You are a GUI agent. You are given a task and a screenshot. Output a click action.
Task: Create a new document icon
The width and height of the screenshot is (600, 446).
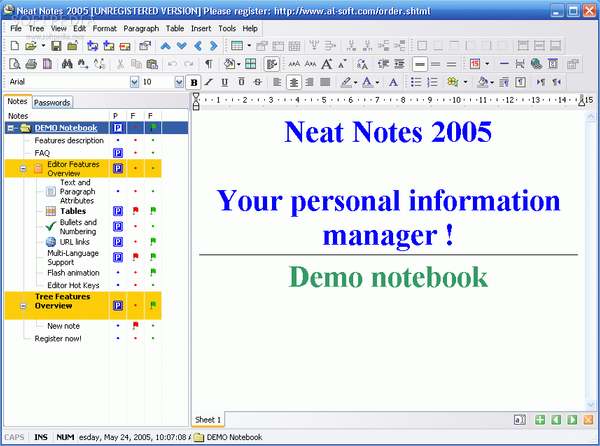(15, 46)
